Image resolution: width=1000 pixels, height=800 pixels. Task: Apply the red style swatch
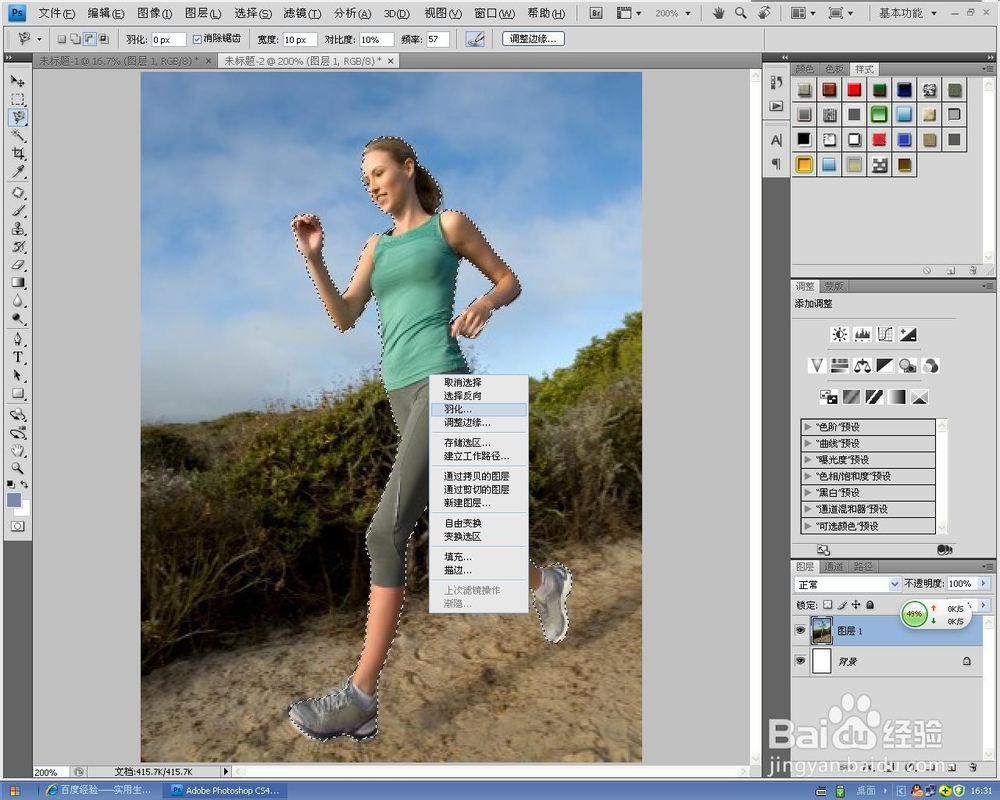pyautogui.click(x=854, y=90)
